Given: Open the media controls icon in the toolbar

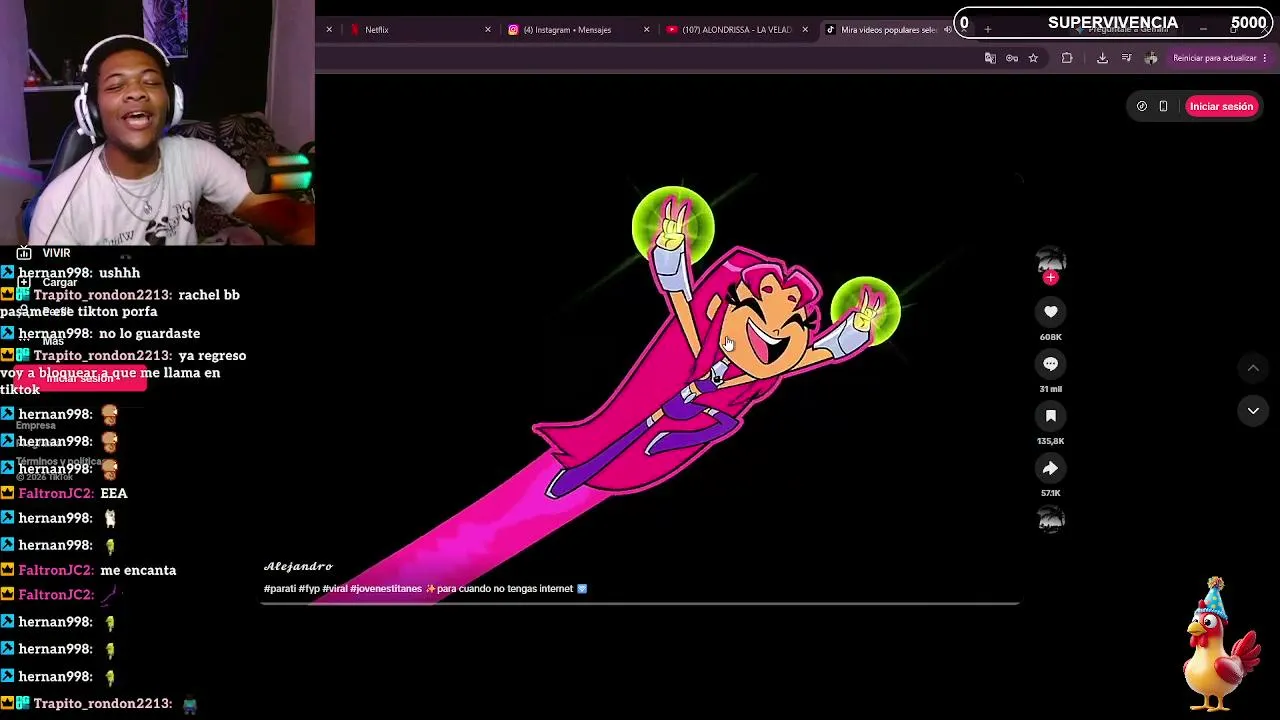Looking at the screenshot, I should click(1126, 58).
